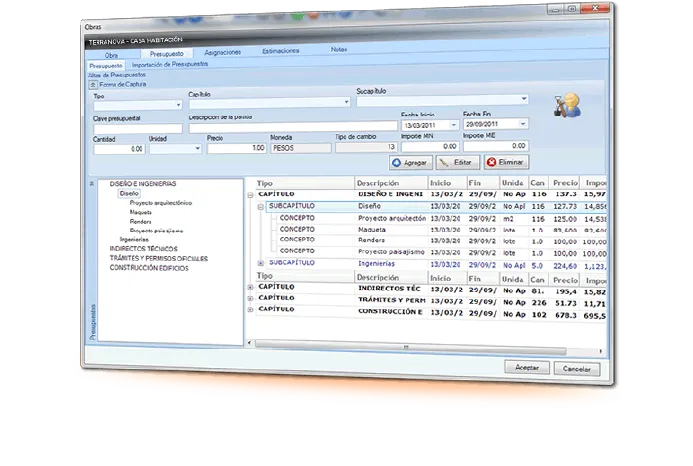
Task: Open the Asignaciones tab
Action: [223, 52]
